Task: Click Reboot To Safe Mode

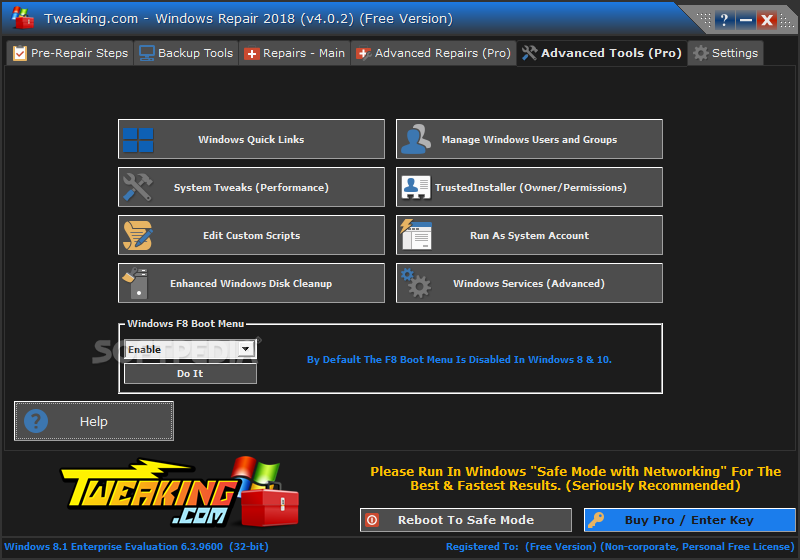Action: (465, 520)
